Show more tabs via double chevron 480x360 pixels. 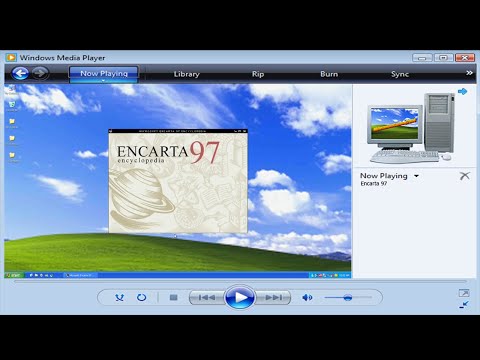point(469,73)
